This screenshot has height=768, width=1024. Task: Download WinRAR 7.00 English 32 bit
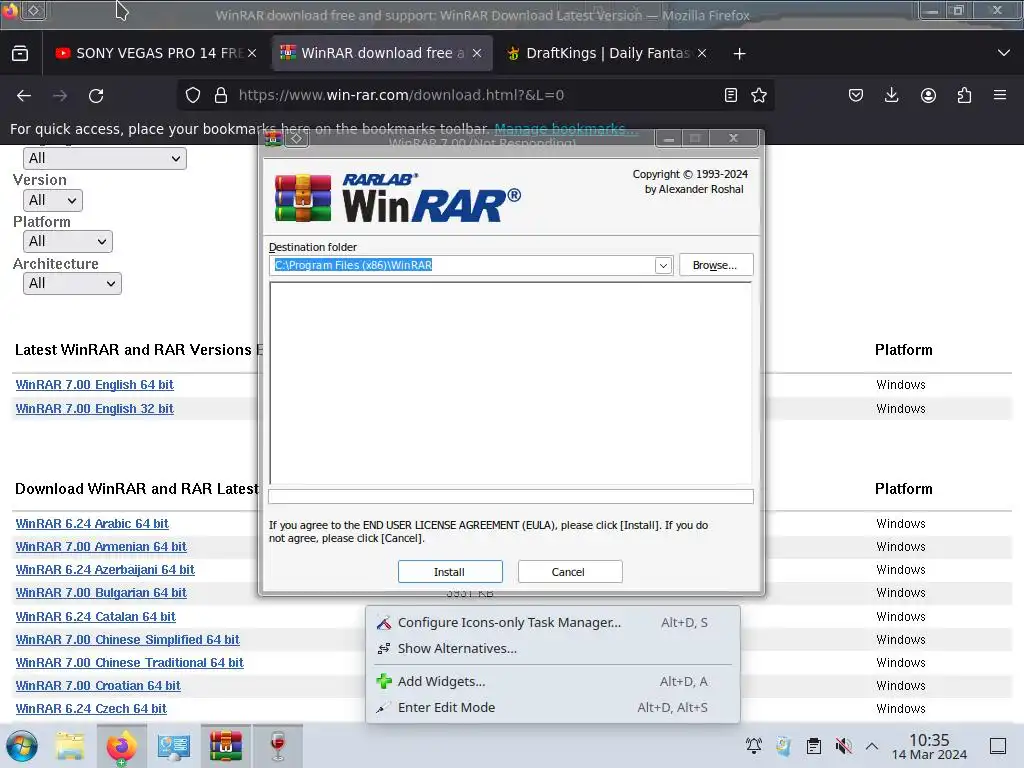(95, 409)
